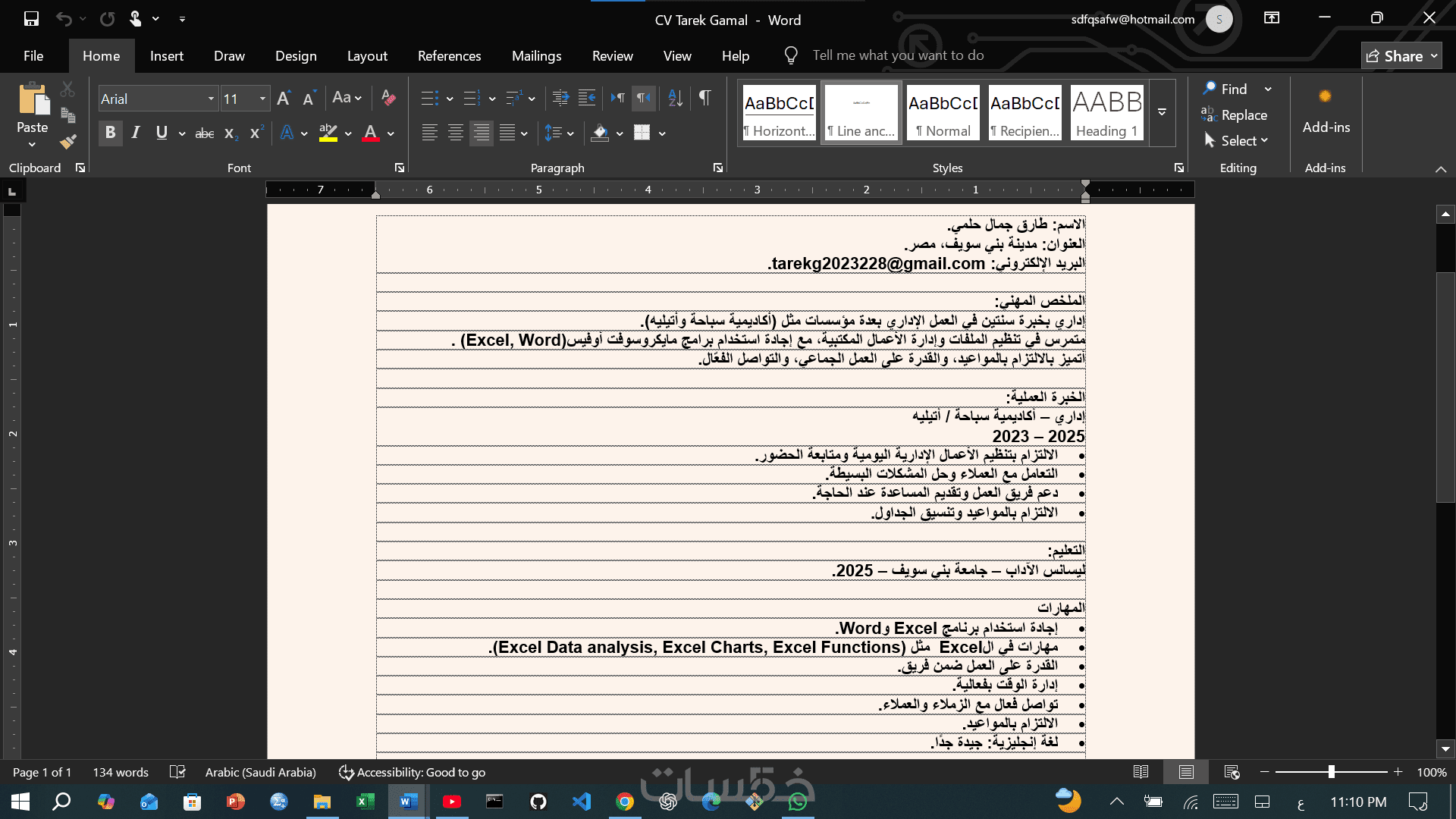Toggle right-to-left text direction

(x=644, y=98)
